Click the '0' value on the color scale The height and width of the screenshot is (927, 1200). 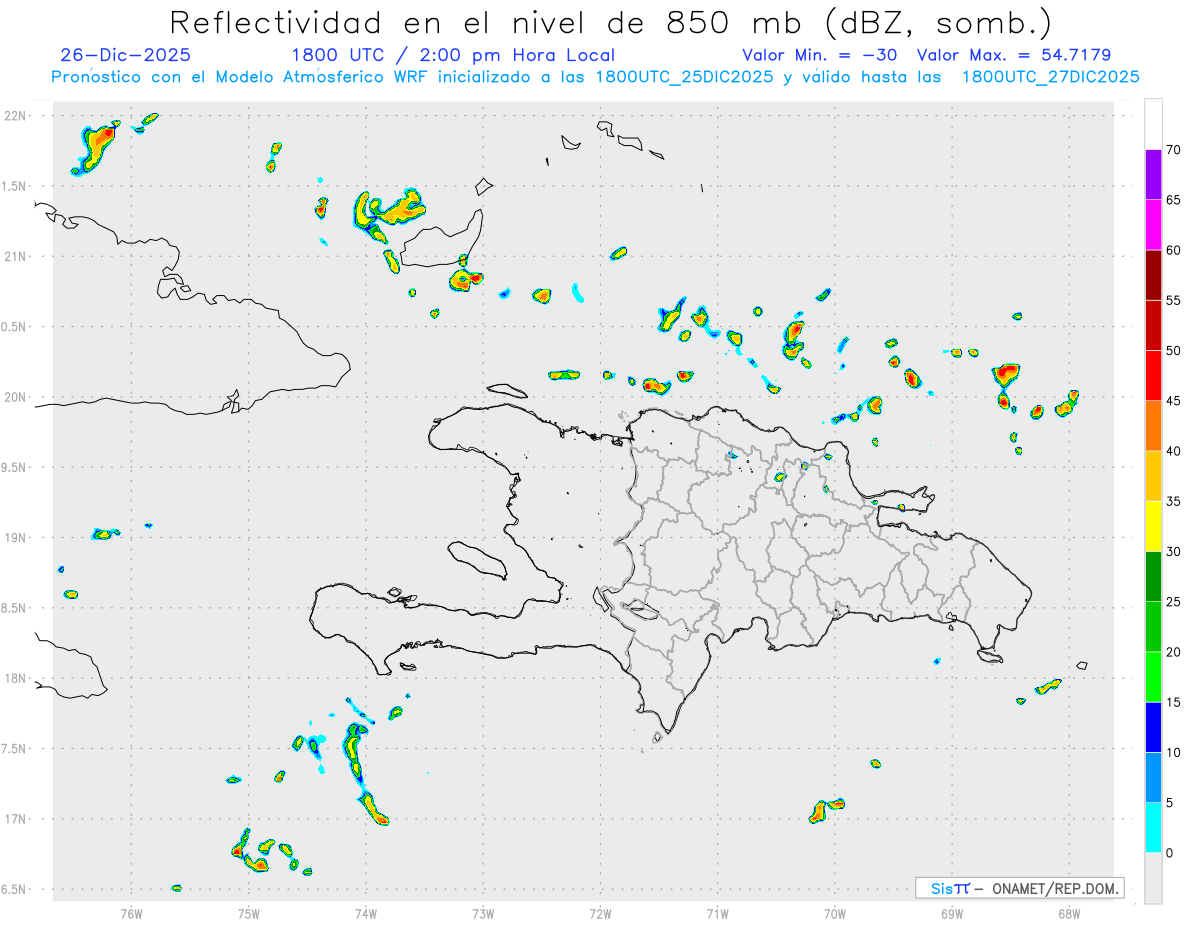coord(1170,853)
